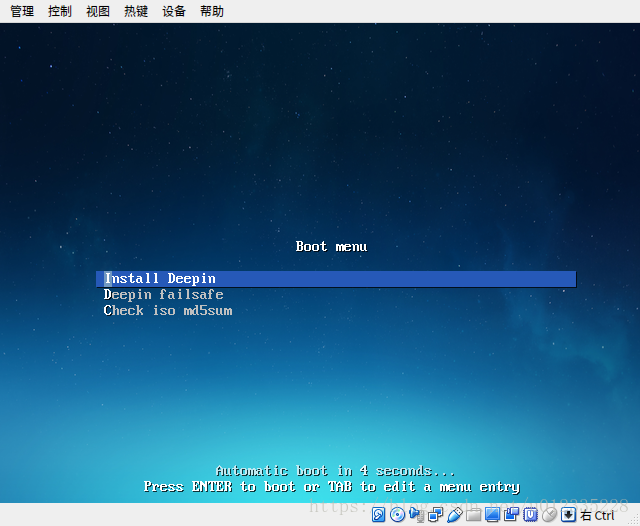
Task: Open the 管理 menu
Action: pos(22,11)
